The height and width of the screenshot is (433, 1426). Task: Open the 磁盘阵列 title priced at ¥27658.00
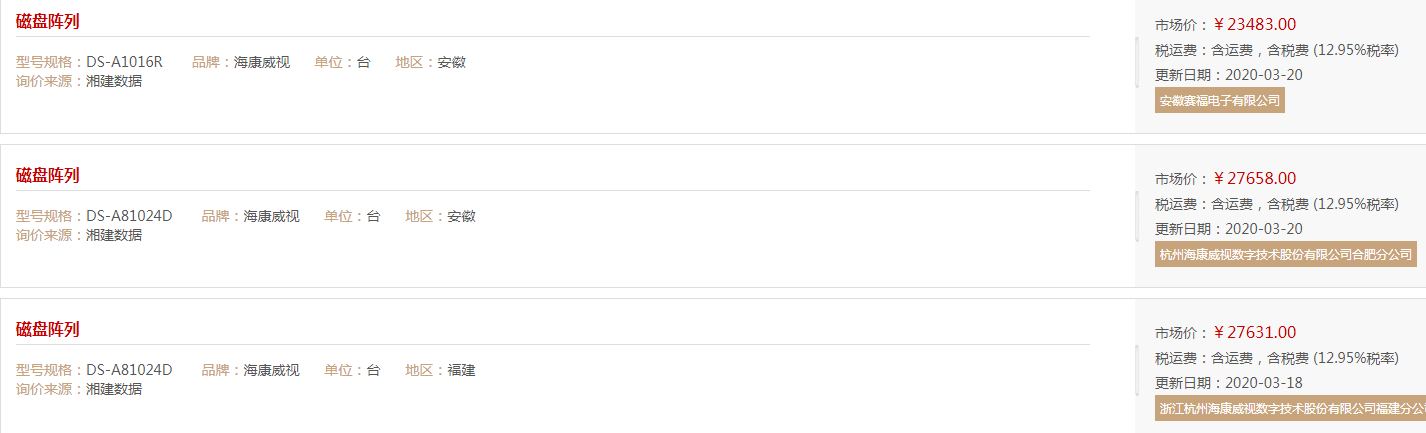pyautogui.click(x=47, y=175)
